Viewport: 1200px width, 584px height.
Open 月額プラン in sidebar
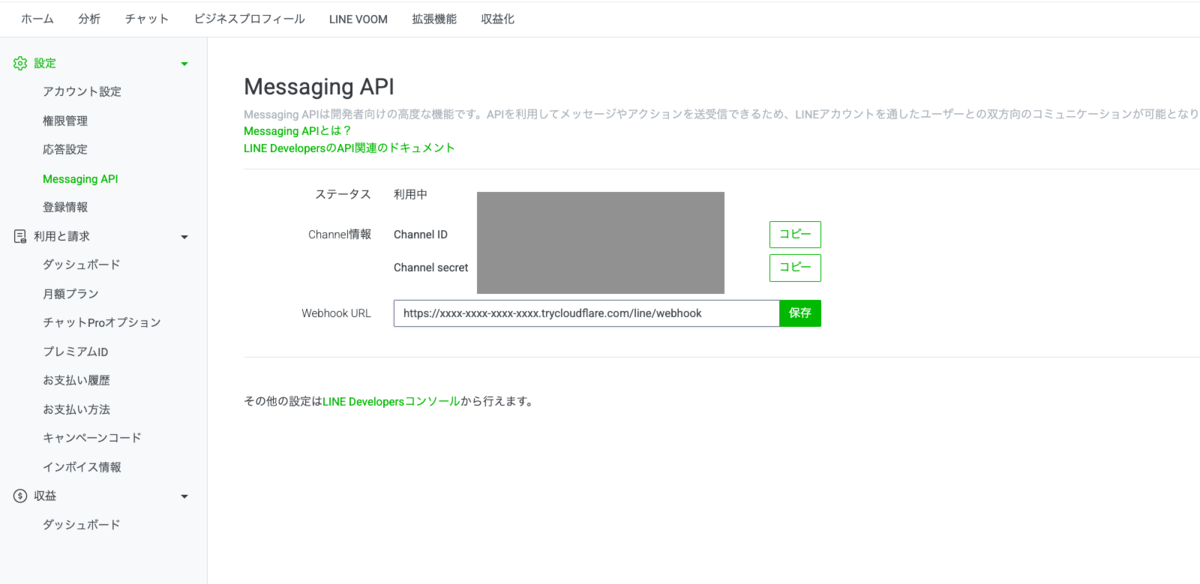click(x=70, y=294)
